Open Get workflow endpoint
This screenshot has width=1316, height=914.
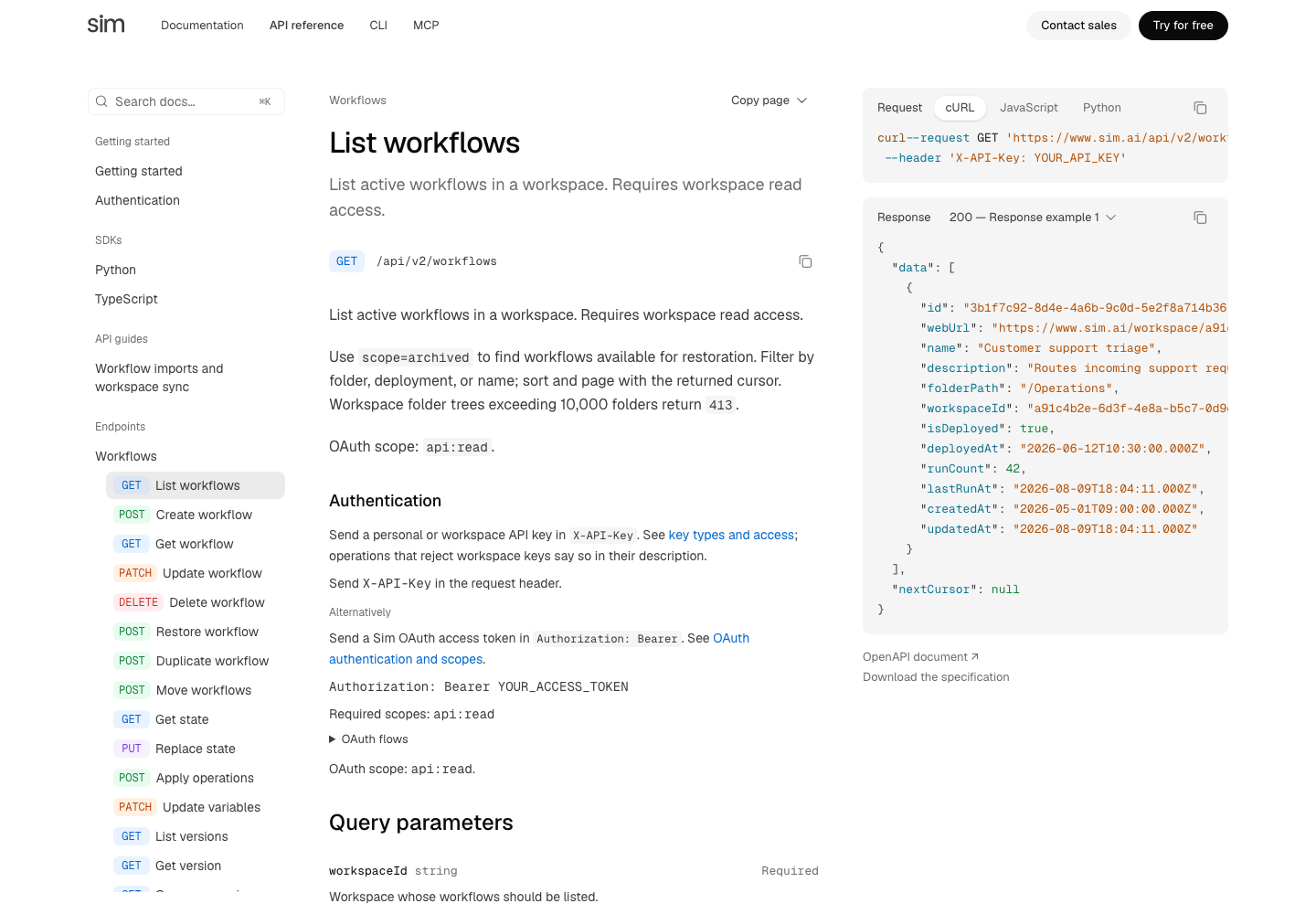(x=196, y=544)
